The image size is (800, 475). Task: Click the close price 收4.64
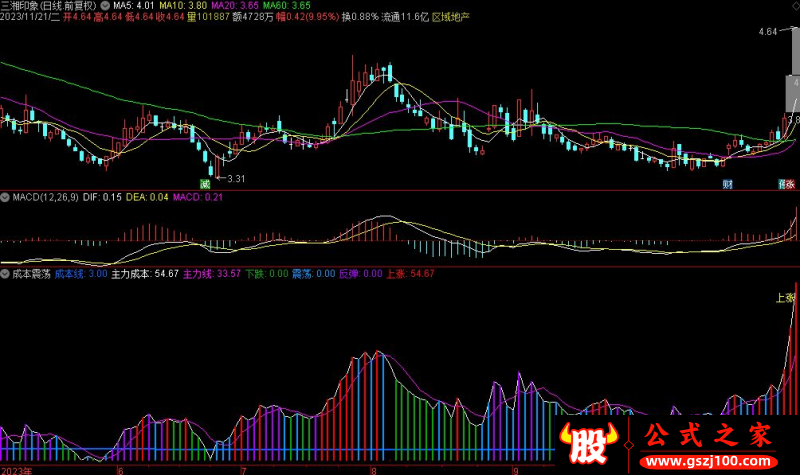[x=170, y=17]
